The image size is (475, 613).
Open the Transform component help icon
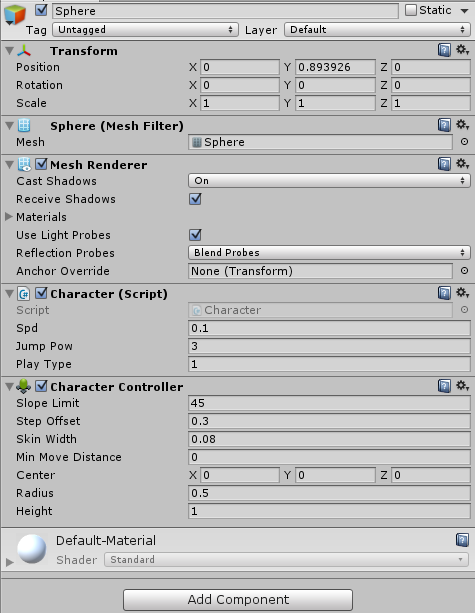[444, 50]
